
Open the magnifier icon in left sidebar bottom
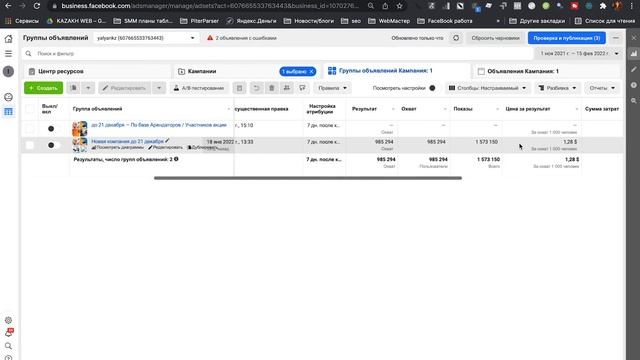click(8, 346)
